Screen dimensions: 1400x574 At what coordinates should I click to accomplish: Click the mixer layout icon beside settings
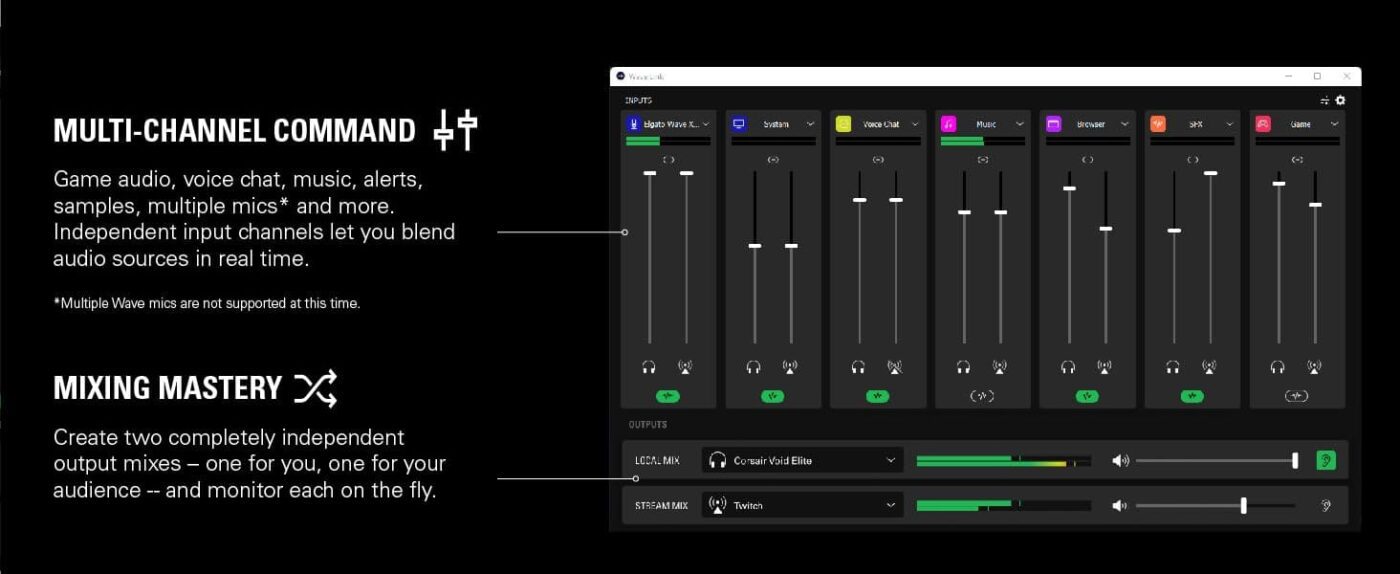tap(1325, 100)
